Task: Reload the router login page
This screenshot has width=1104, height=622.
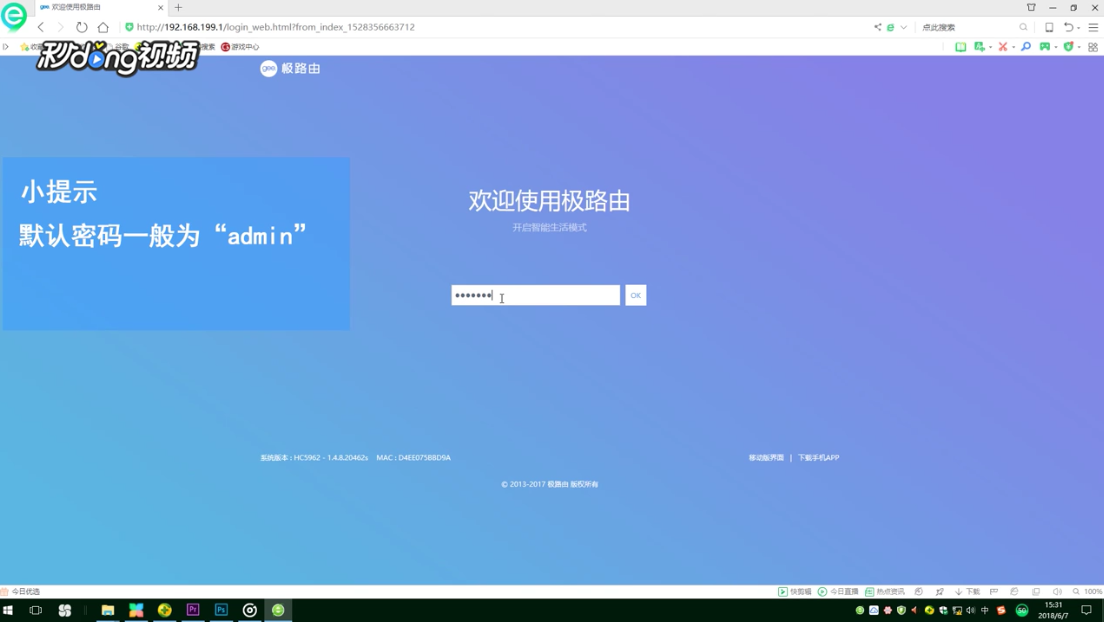Action: pos(82,27)
